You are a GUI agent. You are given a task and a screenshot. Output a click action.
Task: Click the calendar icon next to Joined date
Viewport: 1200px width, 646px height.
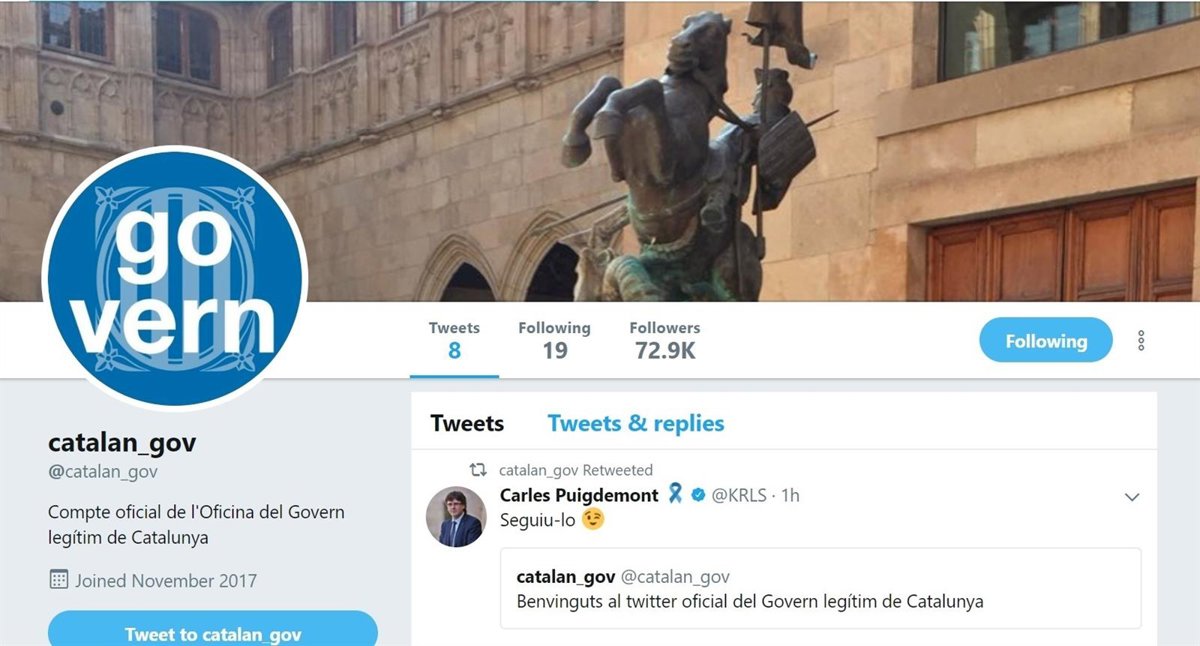[59, 580]
